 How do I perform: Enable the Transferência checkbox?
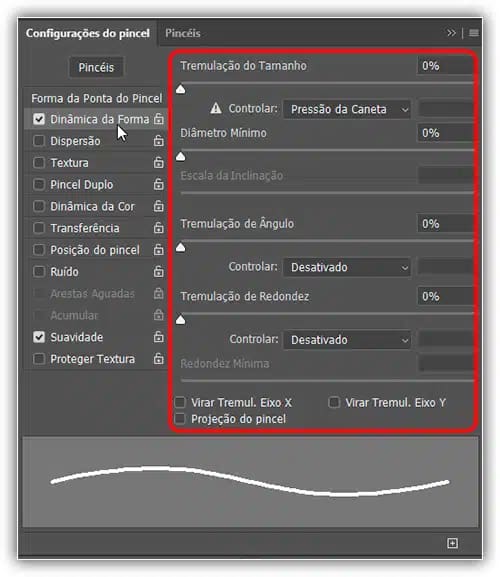(x=39, y=228)
